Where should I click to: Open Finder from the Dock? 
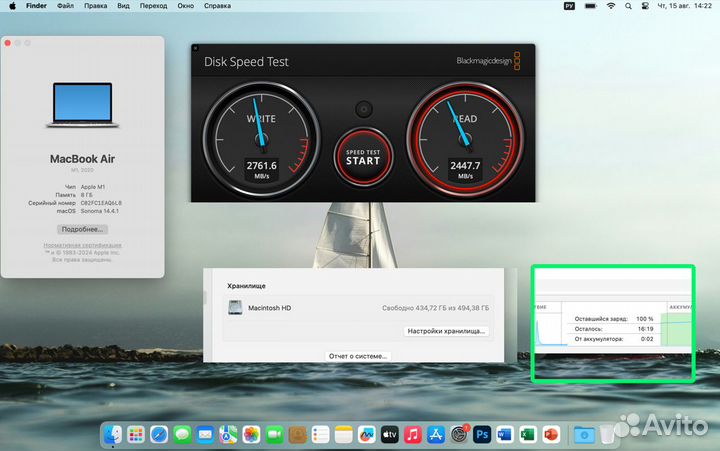point(112,434)
